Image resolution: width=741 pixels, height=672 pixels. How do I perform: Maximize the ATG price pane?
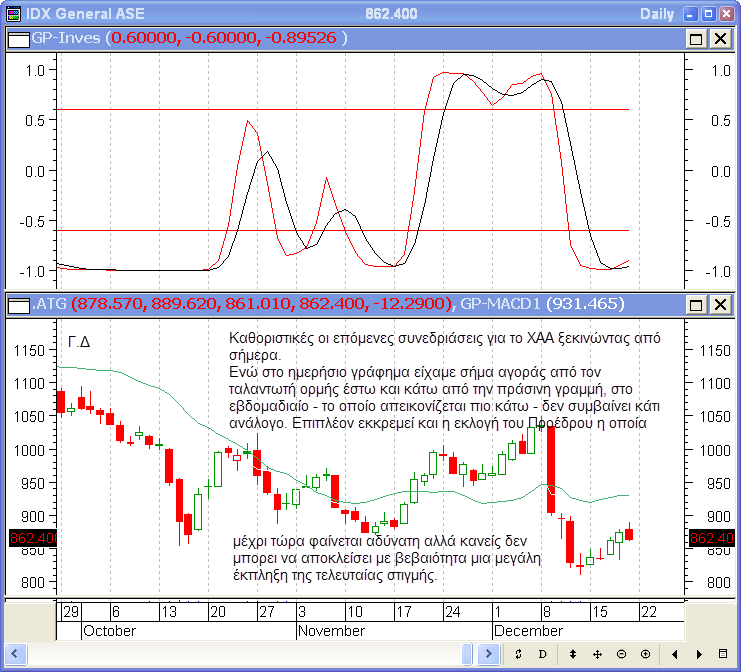[696, 303]
